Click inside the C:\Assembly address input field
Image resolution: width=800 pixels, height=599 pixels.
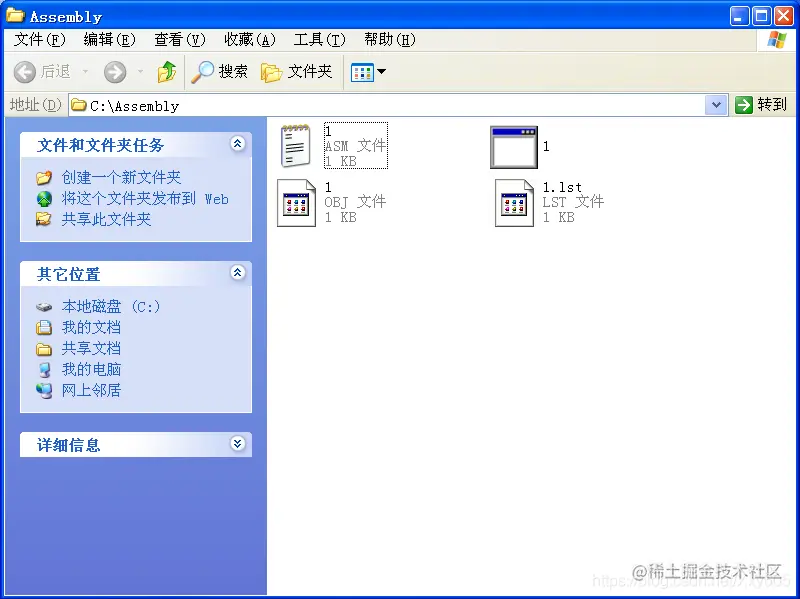tap(350, 104)
